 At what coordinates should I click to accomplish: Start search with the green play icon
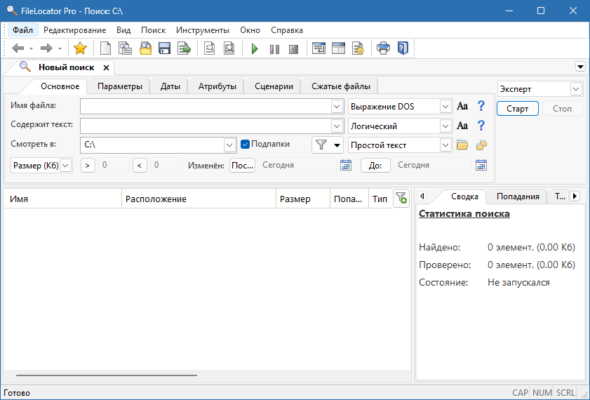pyautogui.click(x=255, y=49)
